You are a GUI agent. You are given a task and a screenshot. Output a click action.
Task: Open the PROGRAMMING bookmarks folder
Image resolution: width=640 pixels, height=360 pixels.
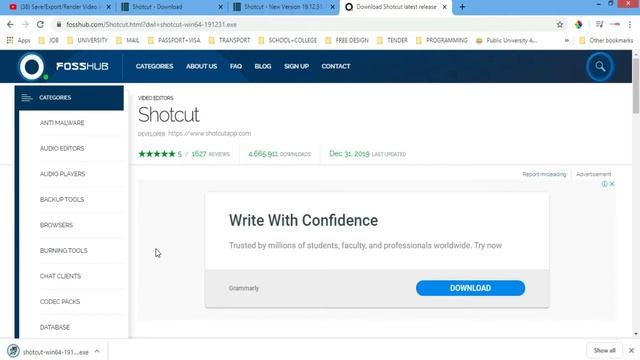point(442,40)
